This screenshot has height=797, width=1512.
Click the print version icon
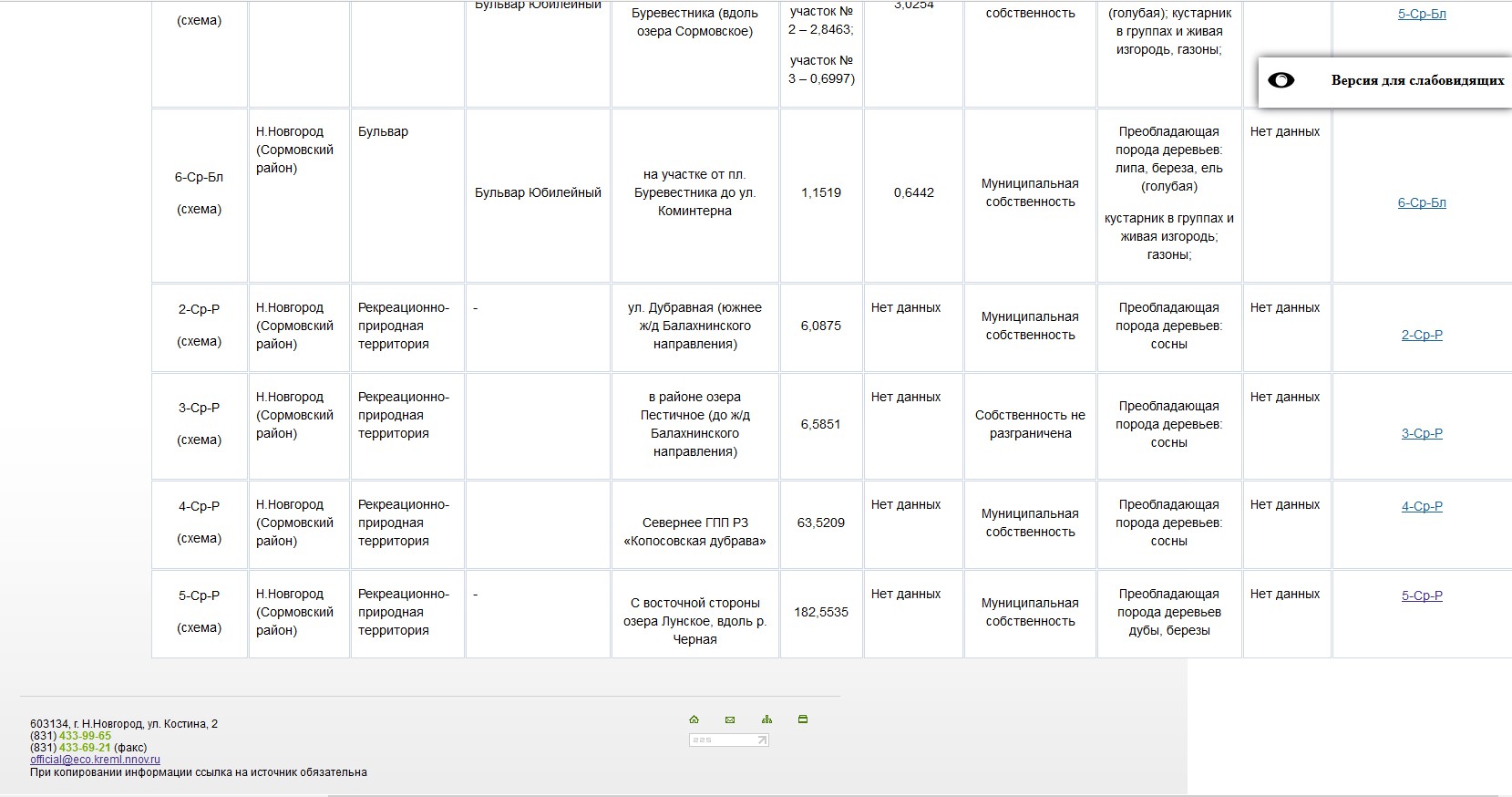pyautogui.click(x=803, y=719)
